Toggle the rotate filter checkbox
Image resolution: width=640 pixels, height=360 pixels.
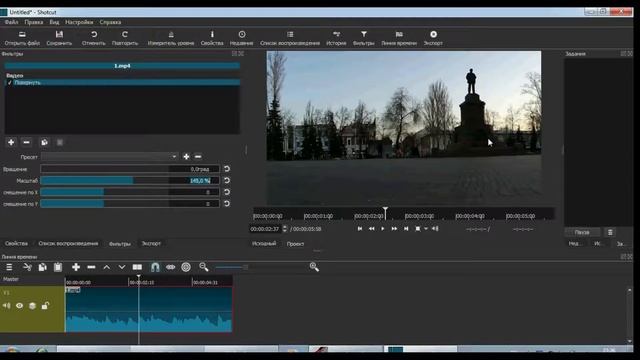10,82
